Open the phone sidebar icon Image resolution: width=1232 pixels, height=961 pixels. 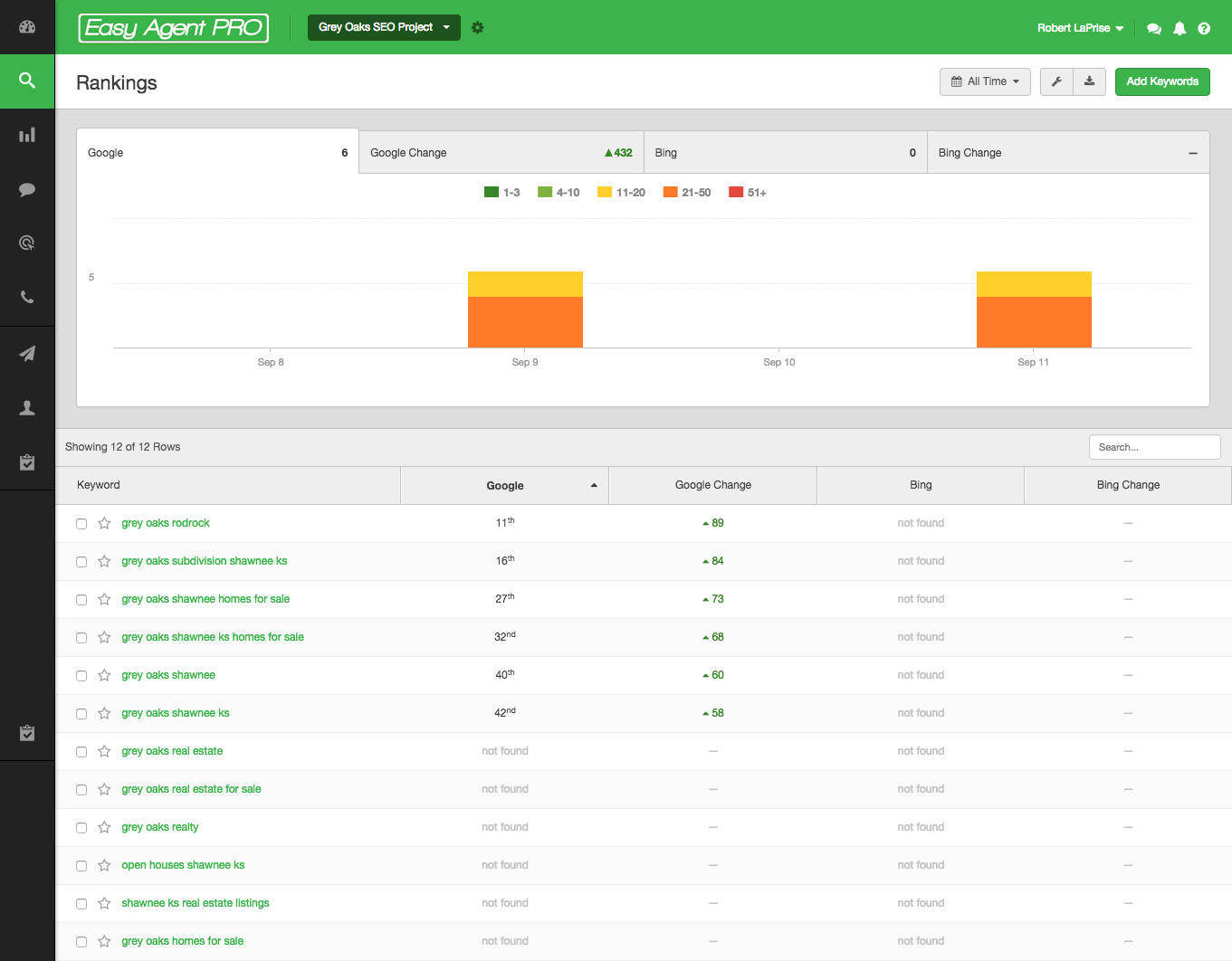tap(27, 297)
